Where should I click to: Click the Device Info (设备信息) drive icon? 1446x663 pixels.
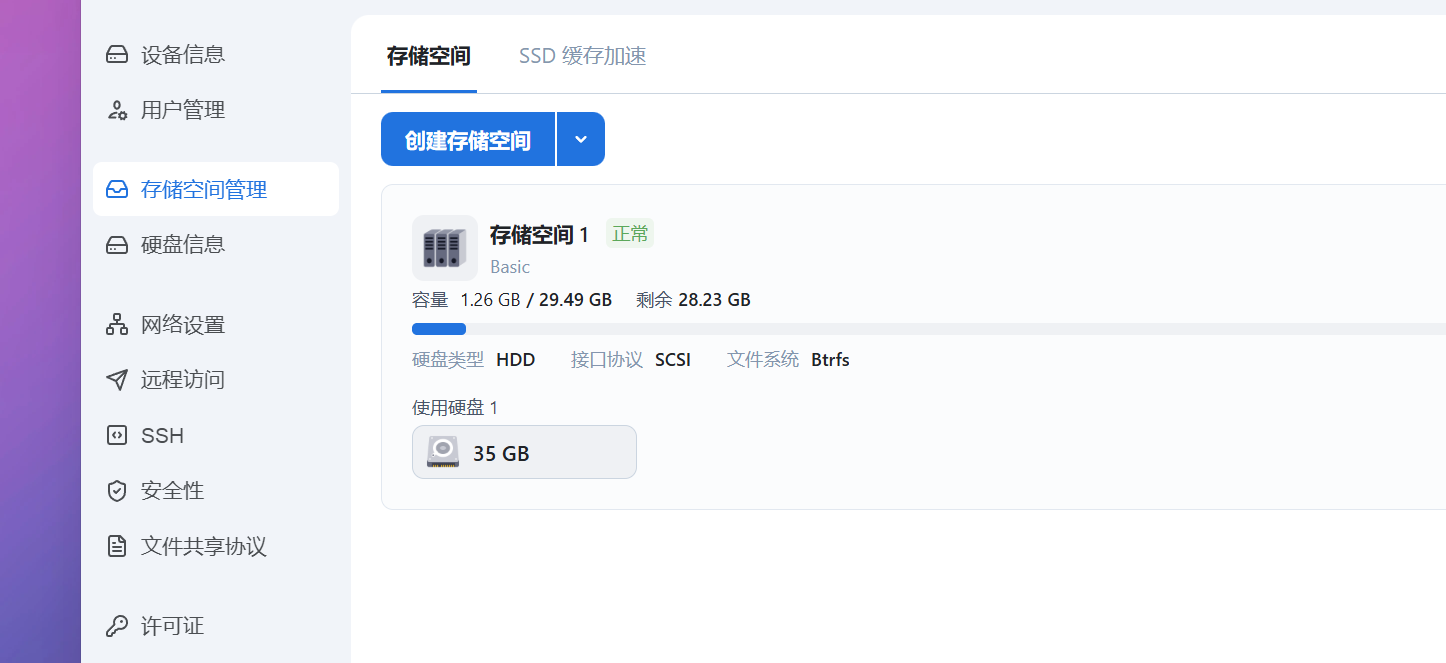(117, 55)
